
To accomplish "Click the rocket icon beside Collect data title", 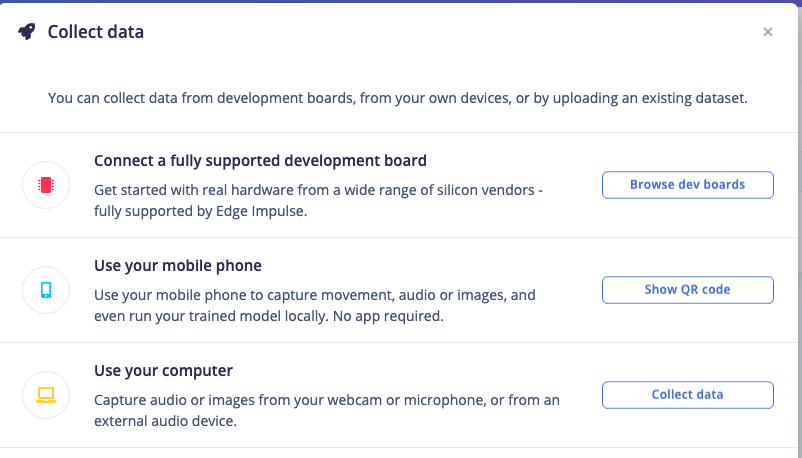I will 27,32.
